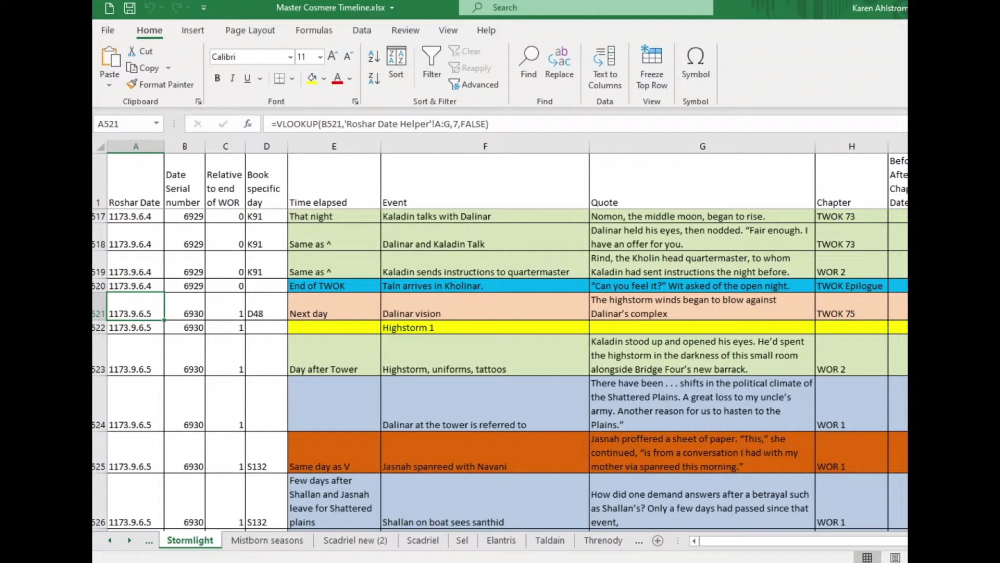
Task: Open the Name Box dropdown
Action: pos(156,124)
